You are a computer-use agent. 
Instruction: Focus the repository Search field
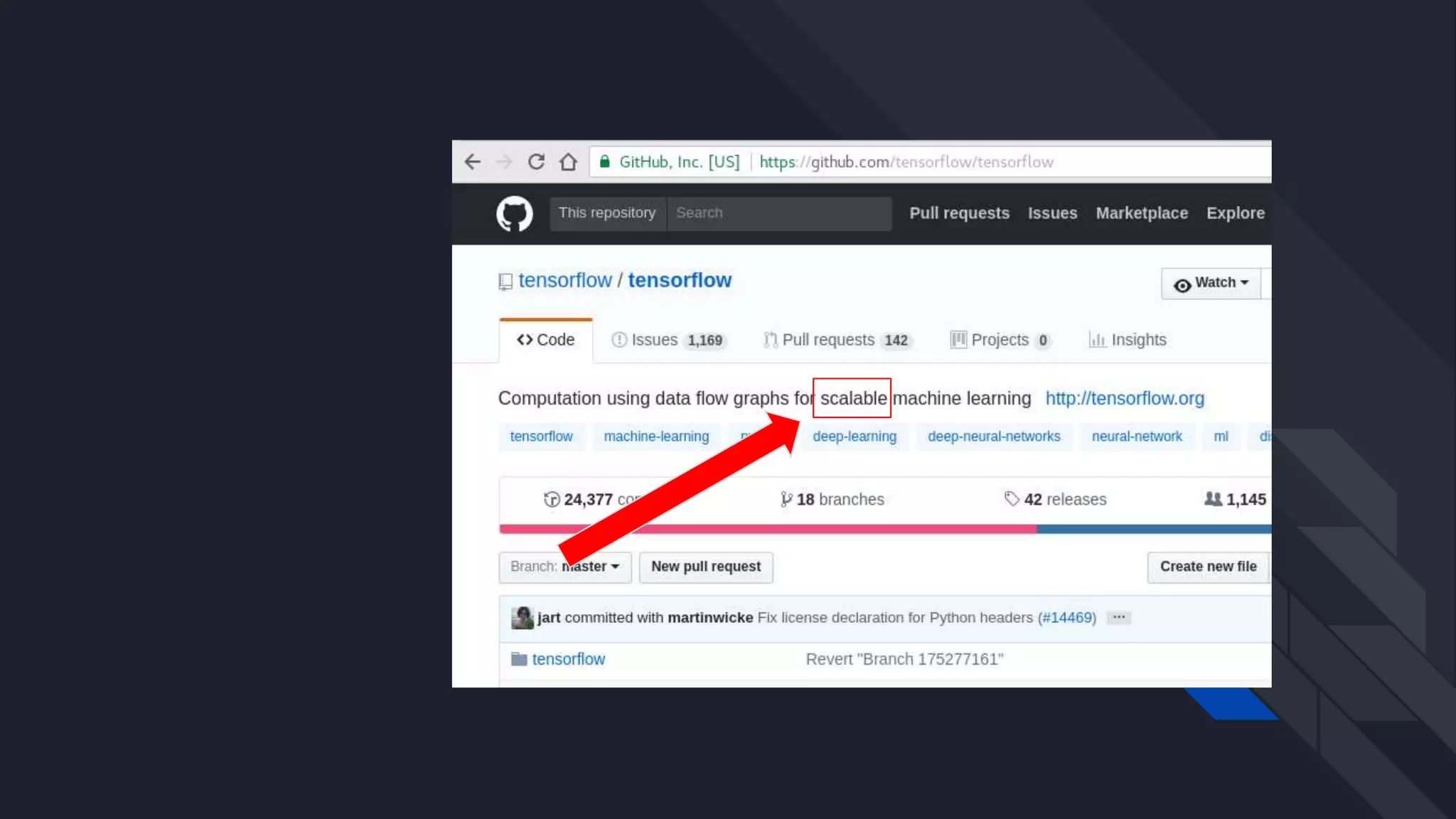click(x=778, y=213)
